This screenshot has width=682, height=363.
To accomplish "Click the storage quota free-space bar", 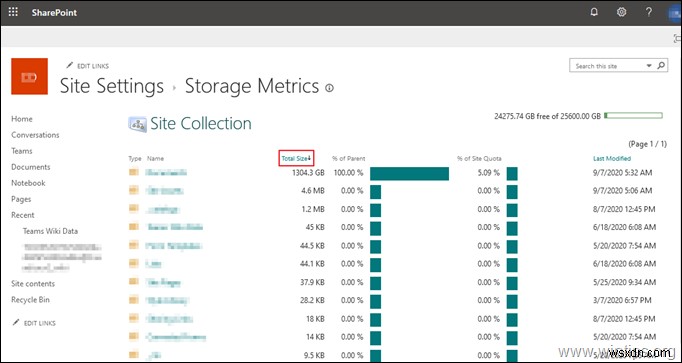I will coord(633,116).
